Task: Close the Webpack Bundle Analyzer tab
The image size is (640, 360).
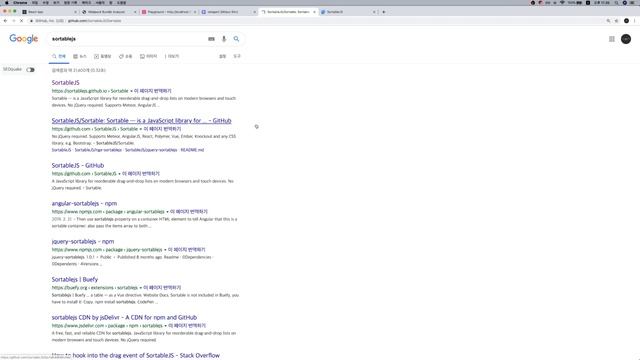Action: 135,12
